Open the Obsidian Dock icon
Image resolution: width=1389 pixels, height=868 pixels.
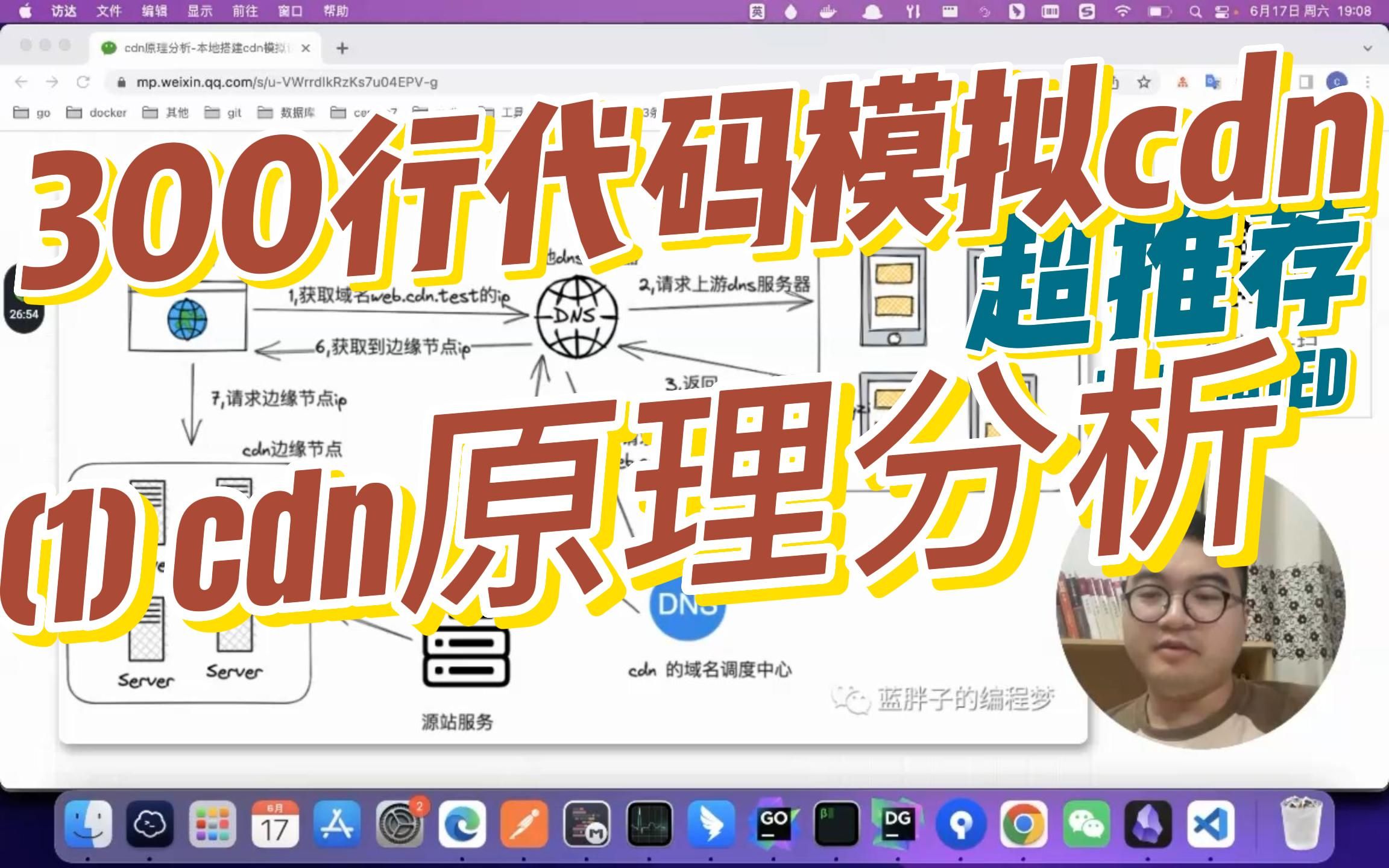[1148, 824]
